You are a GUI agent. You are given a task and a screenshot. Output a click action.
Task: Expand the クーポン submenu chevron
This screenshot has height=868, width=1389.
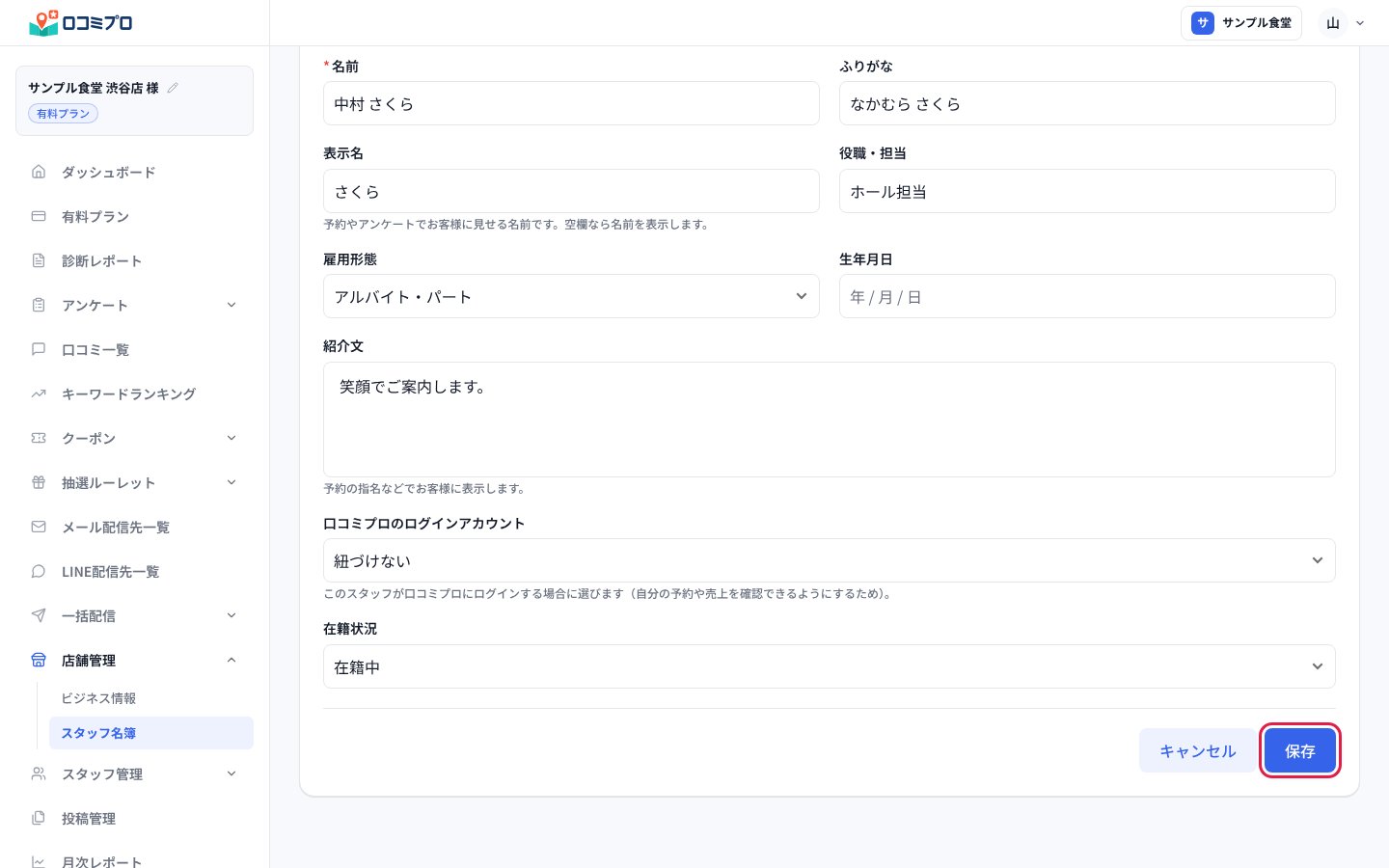tap(231, 438)
